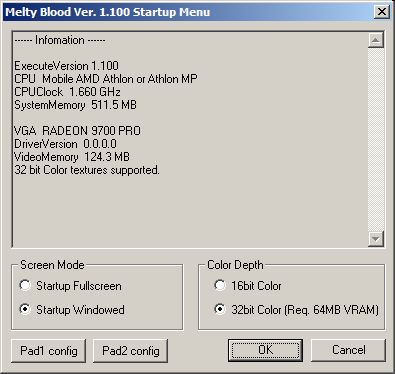Click the '------ Infomation ------' header line
This screenshot has height=374, width=395.
point(60,40)
